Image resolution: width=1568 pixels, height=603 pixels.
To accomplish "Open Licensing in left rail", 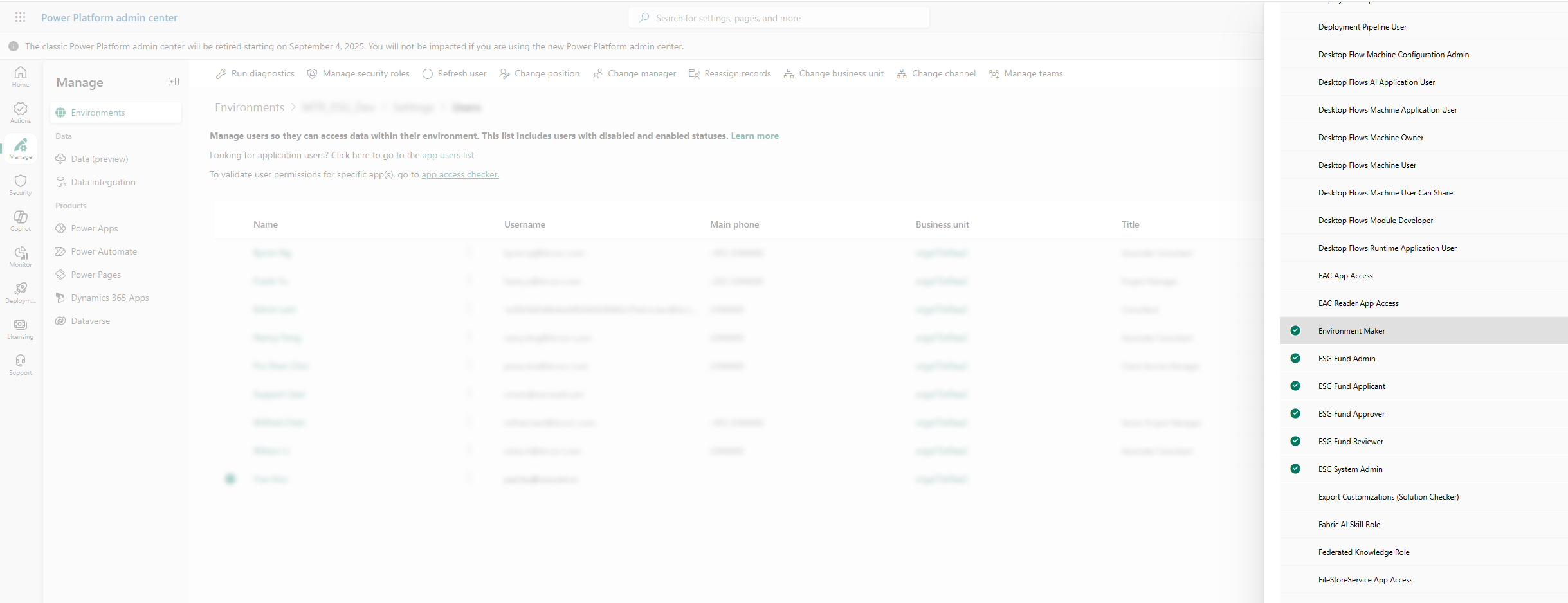I will (21, 328).
